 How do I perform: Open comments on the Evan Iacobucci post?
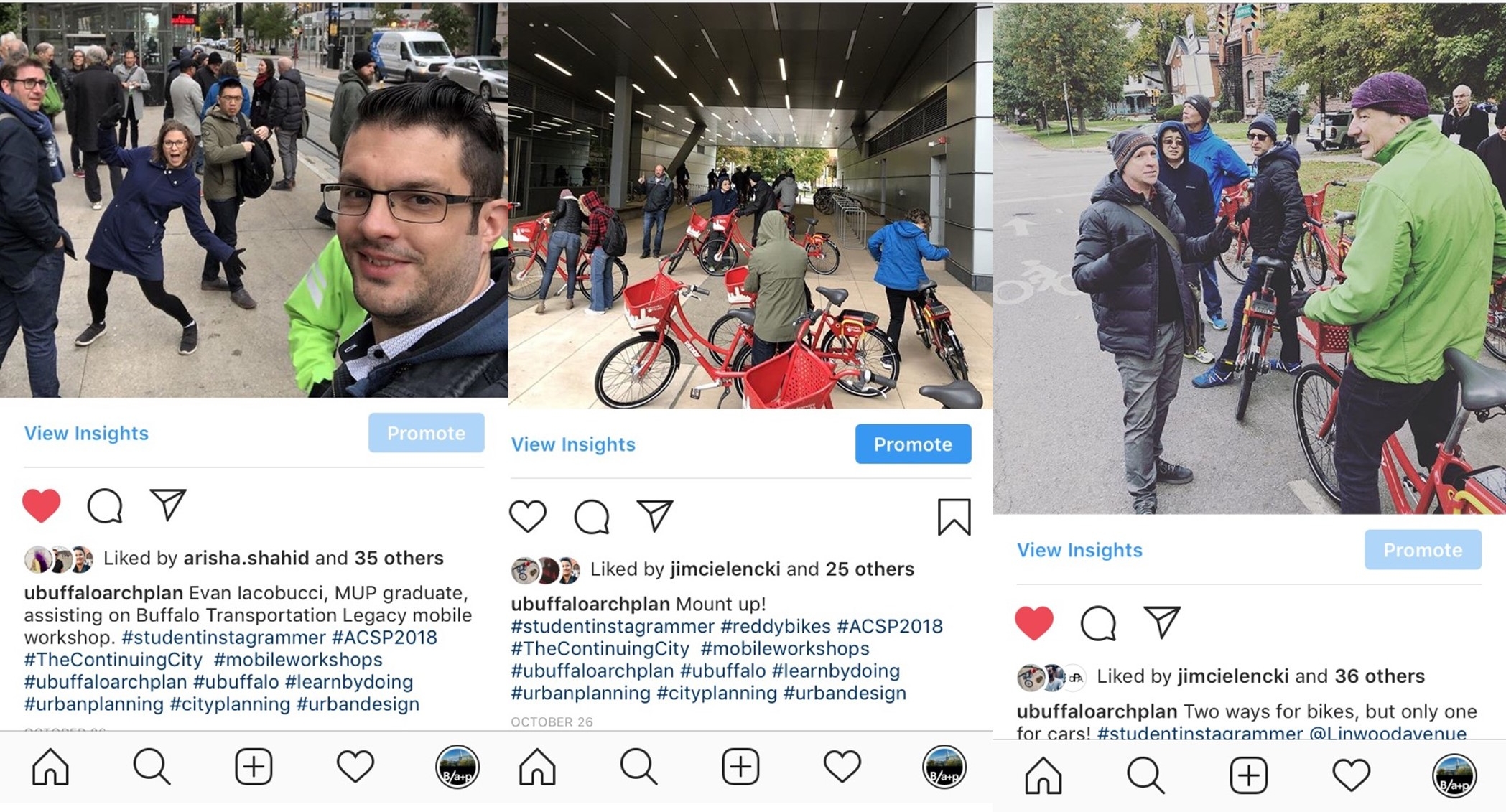coord(105,506)
